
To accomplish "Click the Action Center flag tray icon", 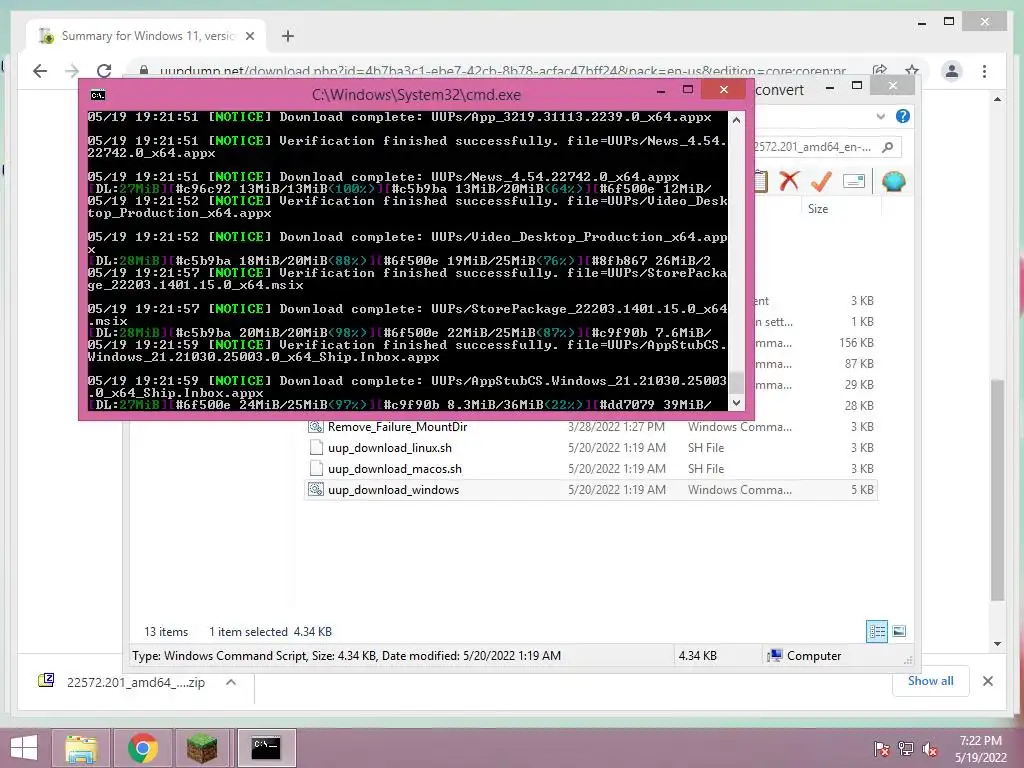I will 881,749.
